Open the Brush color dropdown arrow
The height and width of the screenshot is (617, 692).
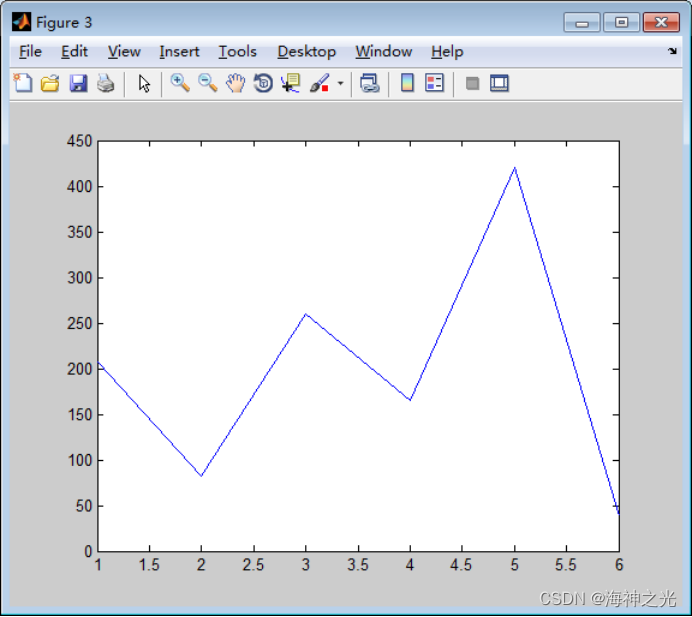[x=340, y=83]
